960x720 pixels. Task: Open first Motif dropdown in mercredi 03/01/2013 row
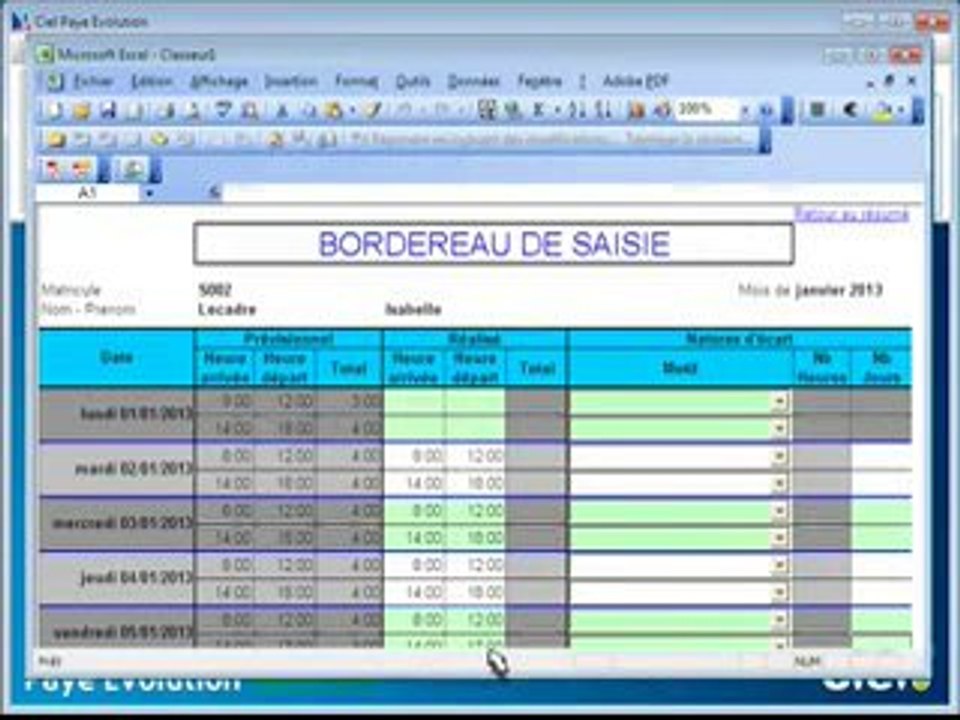pyautogui.click(x=780, y=511)
